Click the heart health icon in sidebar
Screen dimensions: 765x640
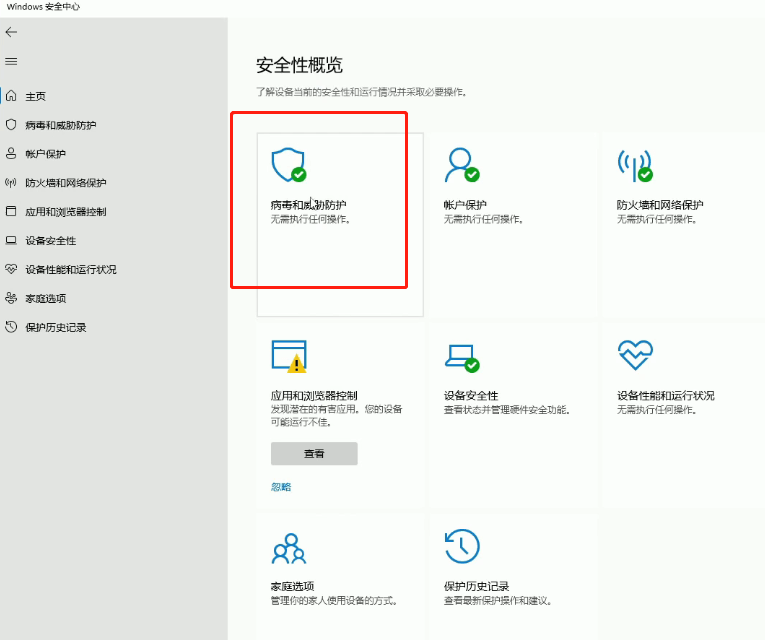[x=11, y=269]
